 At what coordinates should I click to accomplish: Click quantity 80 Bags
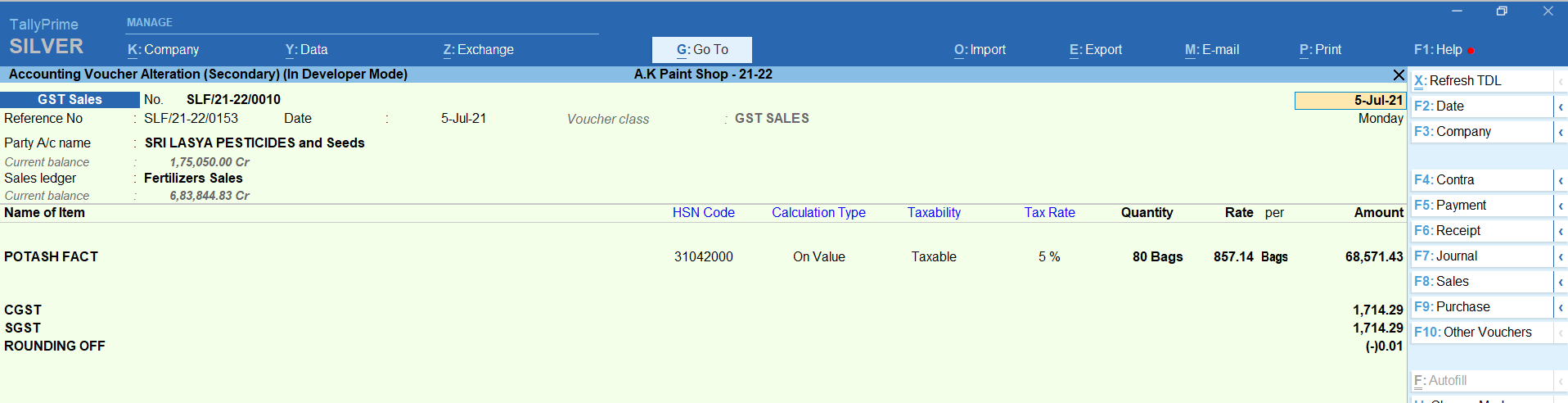click(x=1157, y=256)
